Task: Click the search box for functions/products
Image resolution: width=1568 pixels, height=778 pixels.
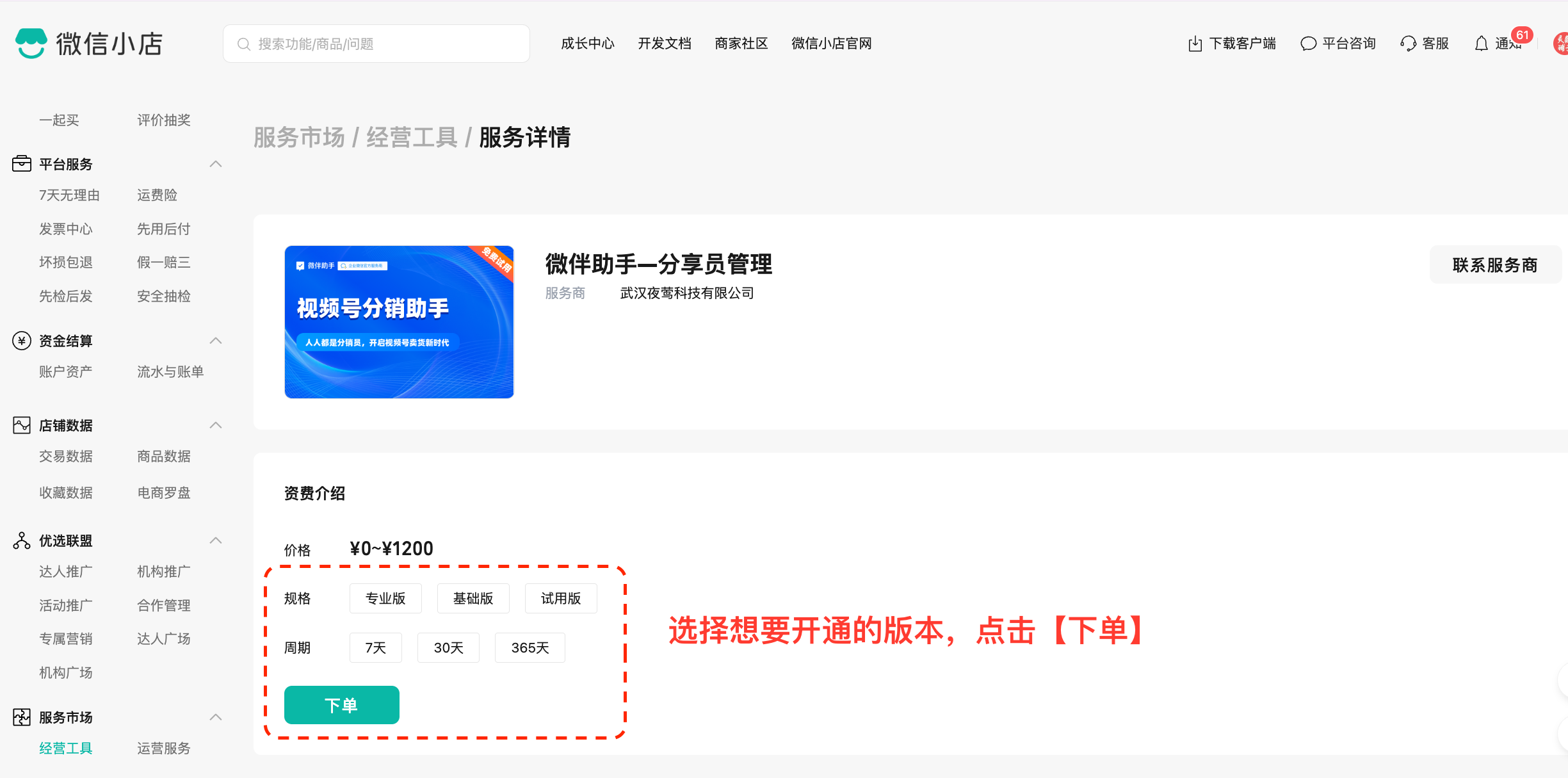Action: (376, 44)
